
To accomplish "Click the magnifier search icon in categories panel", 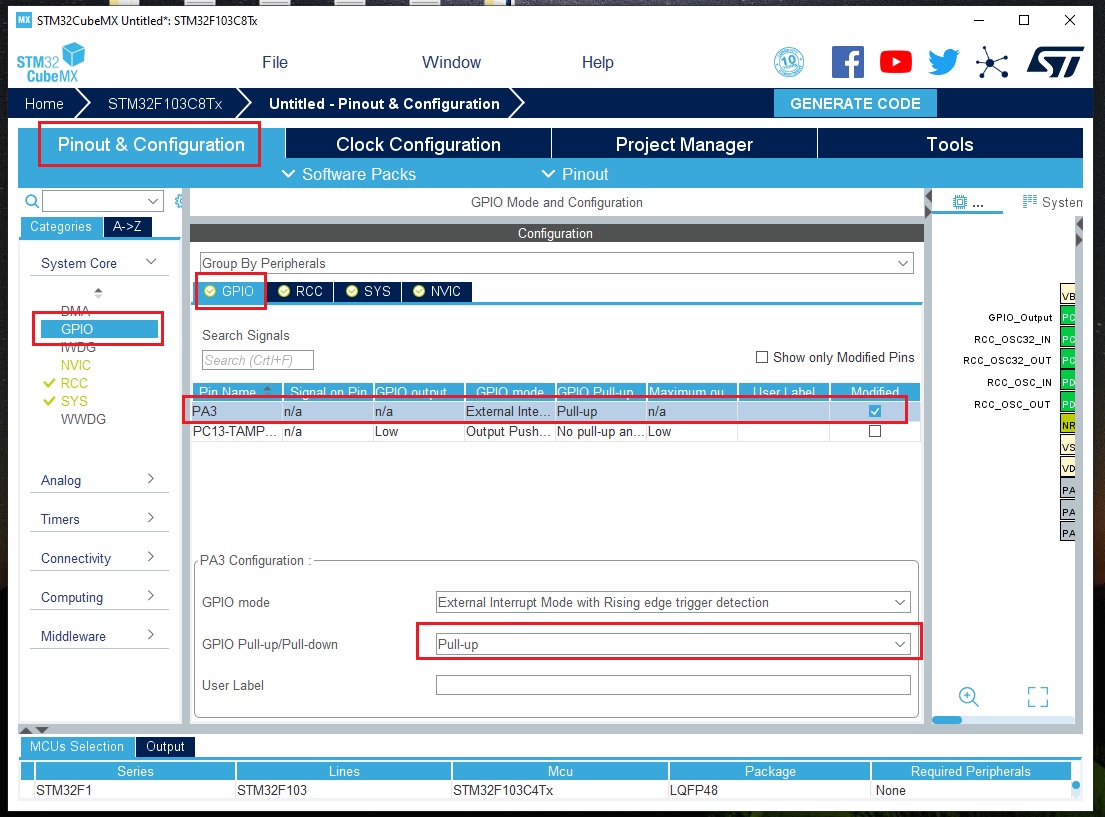I will pyautogui.click(x=32, y=202).
